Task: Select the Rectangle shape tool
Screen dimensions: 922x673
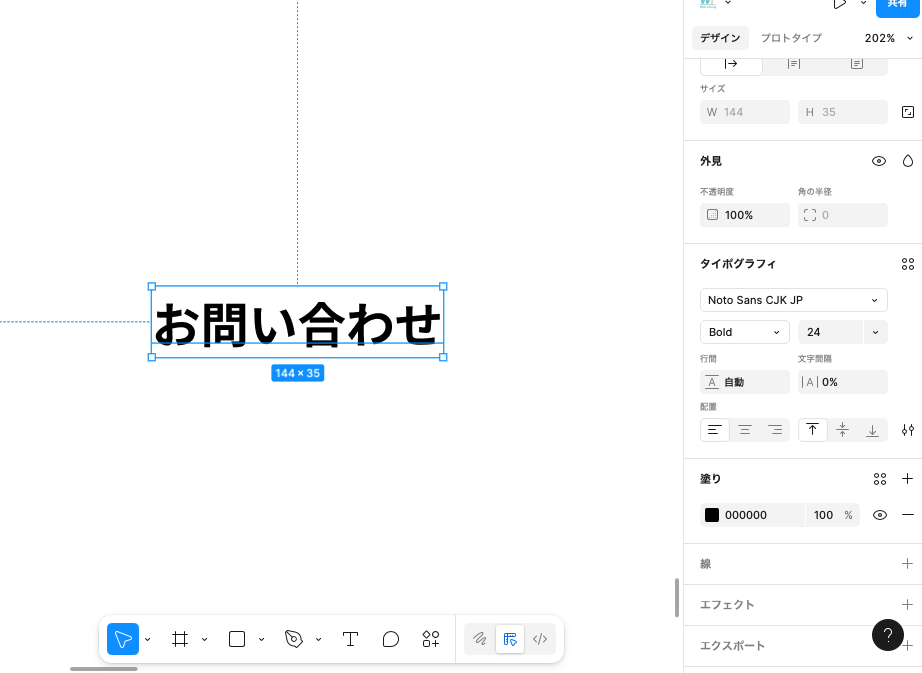Action: pyautogui.click(x=237, y=639)
